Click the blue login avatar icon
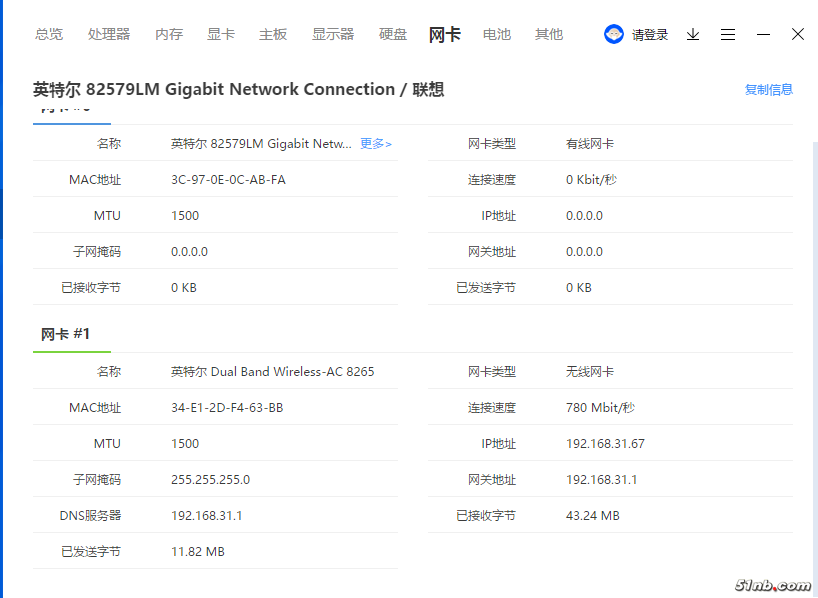The width and height of the screenshot is (818, 598). 614,34
